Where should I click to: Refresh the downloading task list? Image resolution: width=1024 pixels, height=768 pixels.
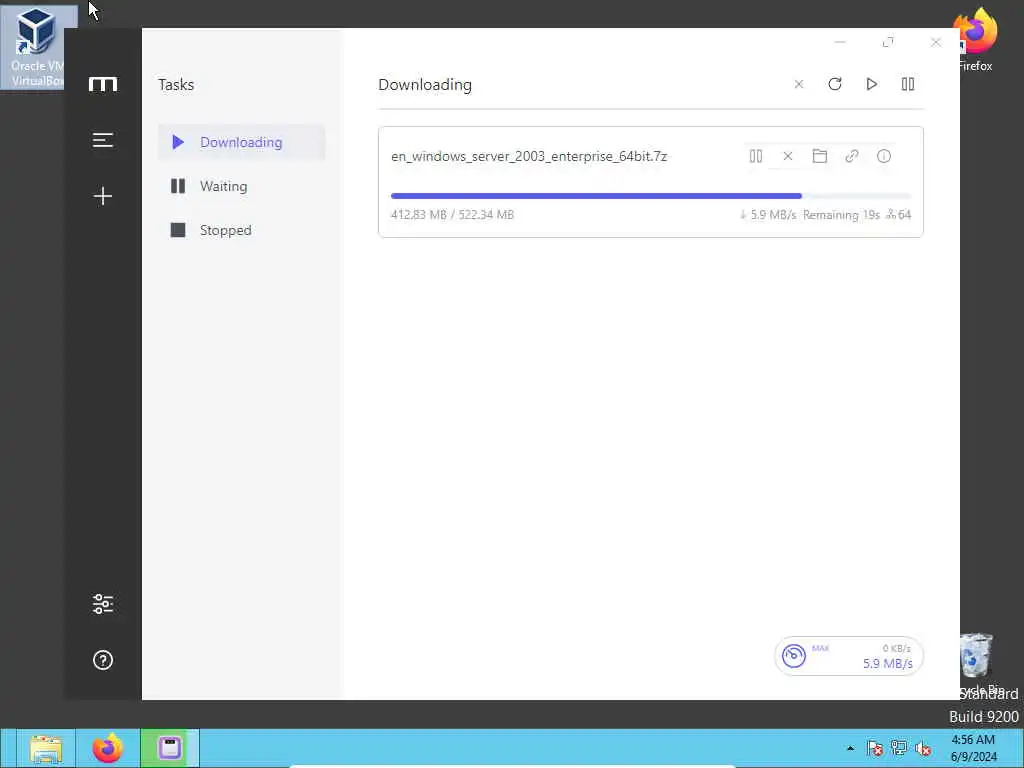coord(835,84)
